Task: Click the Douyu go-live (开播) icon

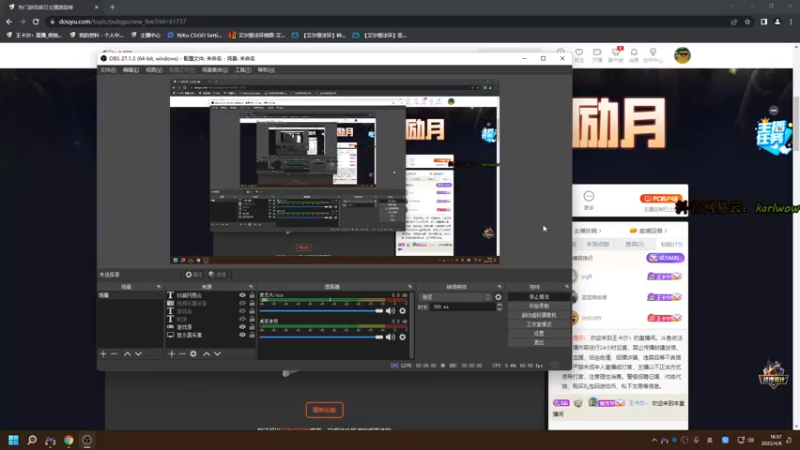Action: pyautogui.click(x=597, y=53)
